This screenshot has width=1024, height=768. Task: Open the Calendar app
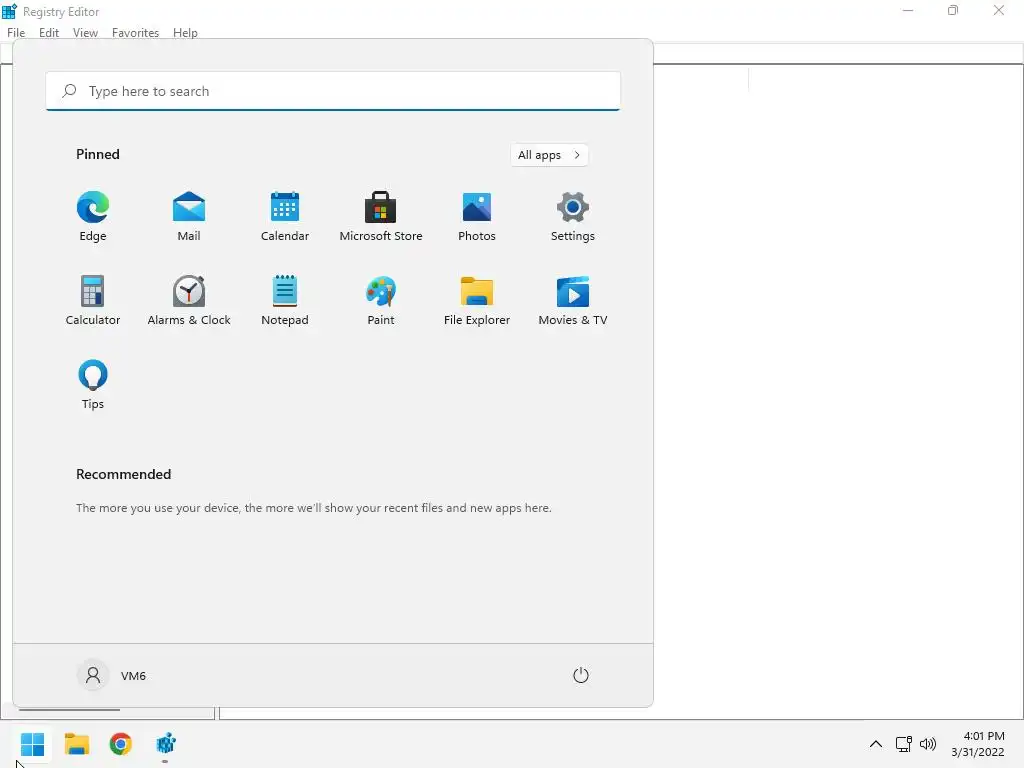(x=285, y=217)
